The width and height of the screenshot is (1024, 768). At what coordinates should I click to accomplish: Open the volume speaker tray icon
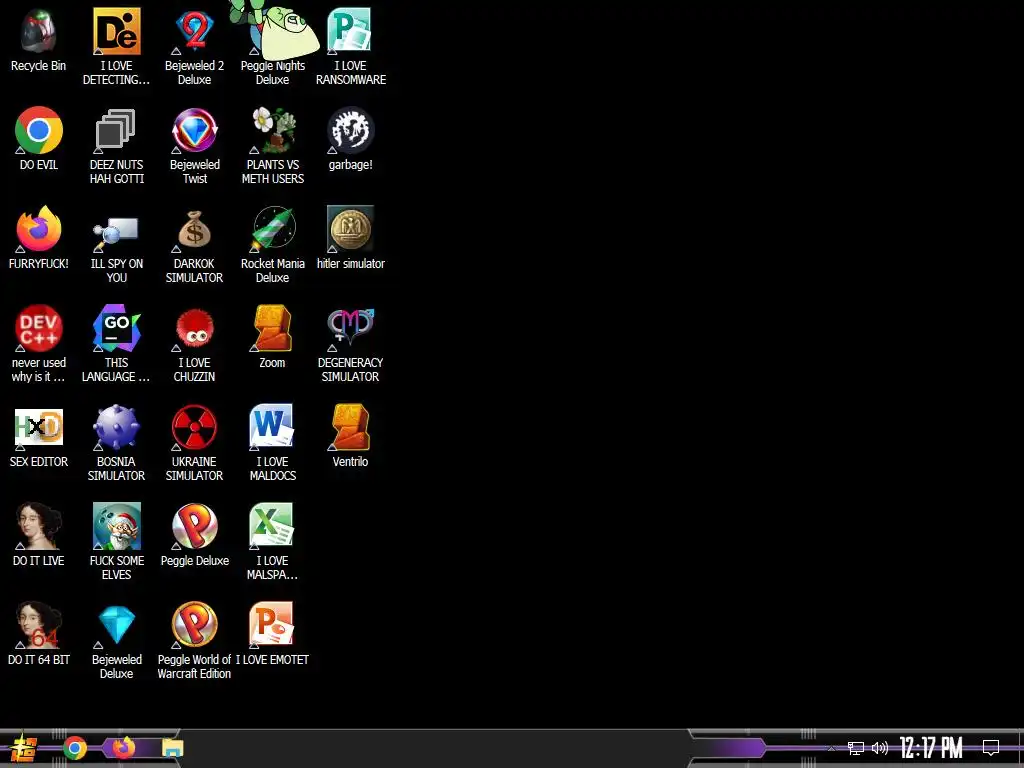[x=880, y=748]
